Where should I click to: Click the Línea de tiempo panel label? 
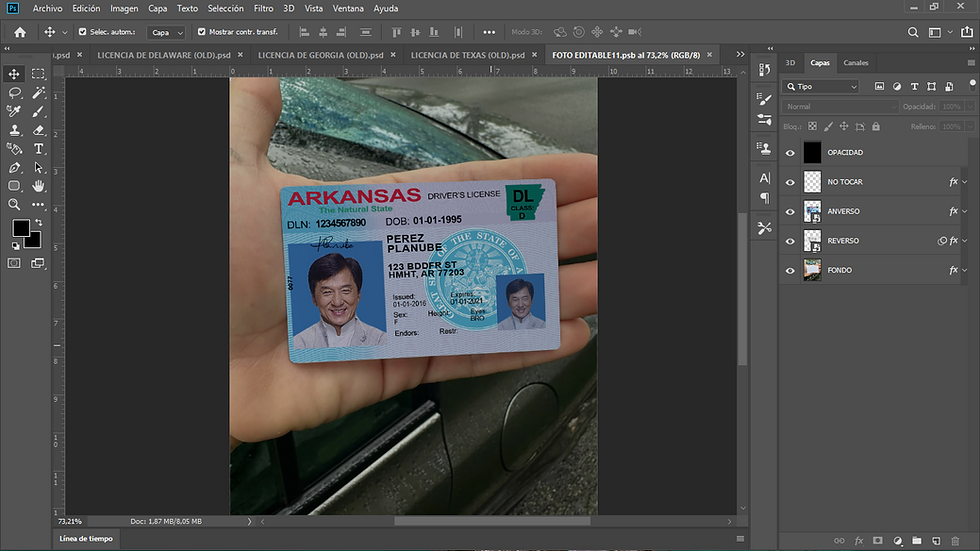[87, 539]
